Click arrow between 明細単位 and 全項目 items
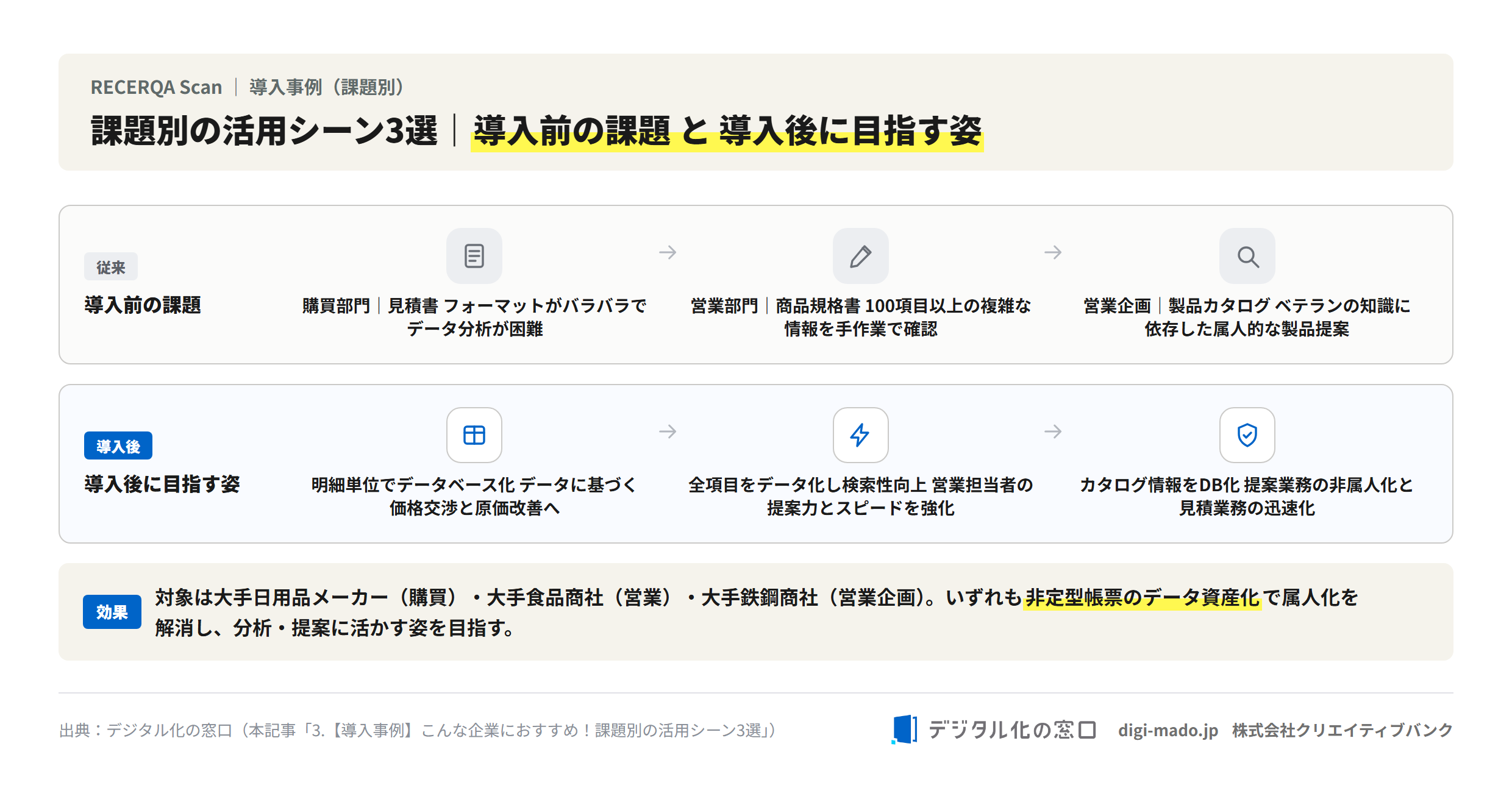 [668, 431]
